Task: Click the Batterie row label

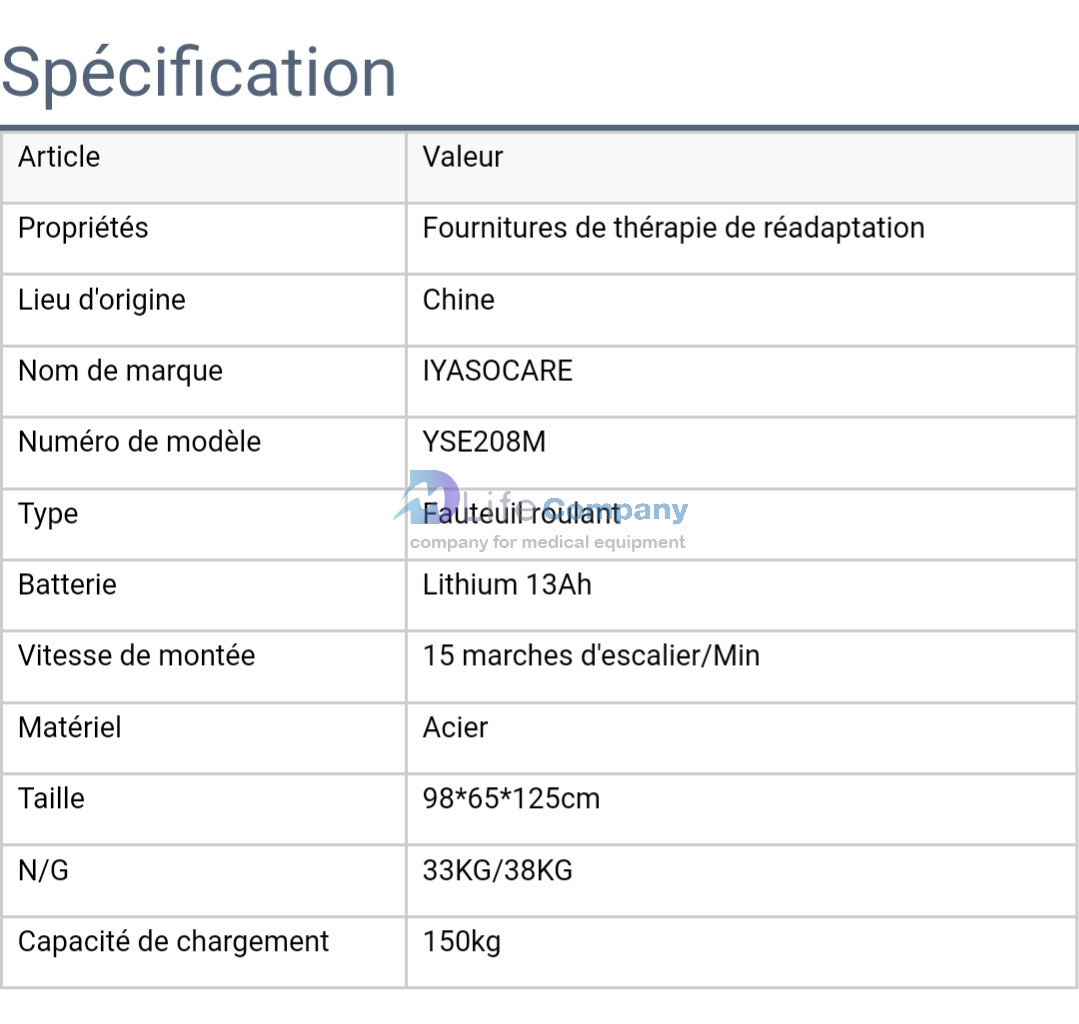Action: click(x=67, y=585)
